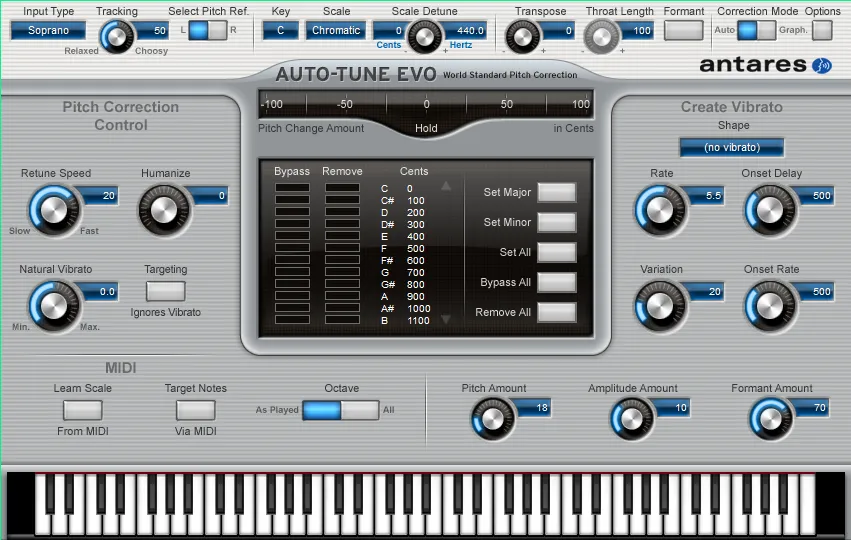Select the Natural Vibrato value 0.0
851x540 pixels.
101,291
